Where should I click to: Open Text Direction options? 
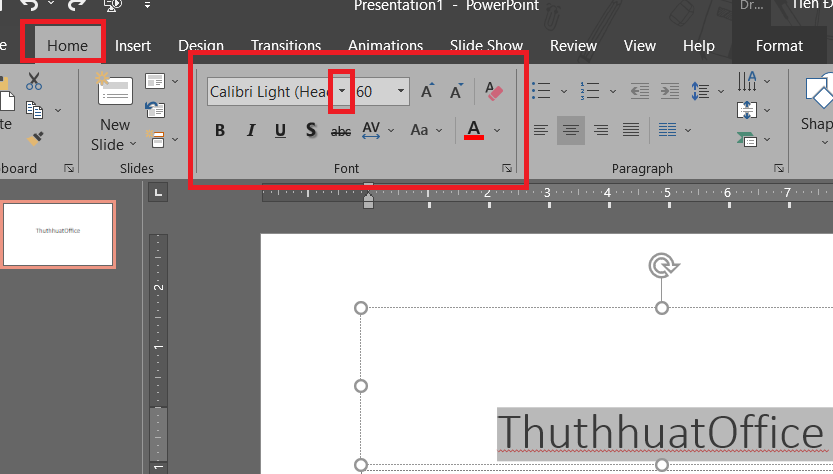click(x=747, y=81)
